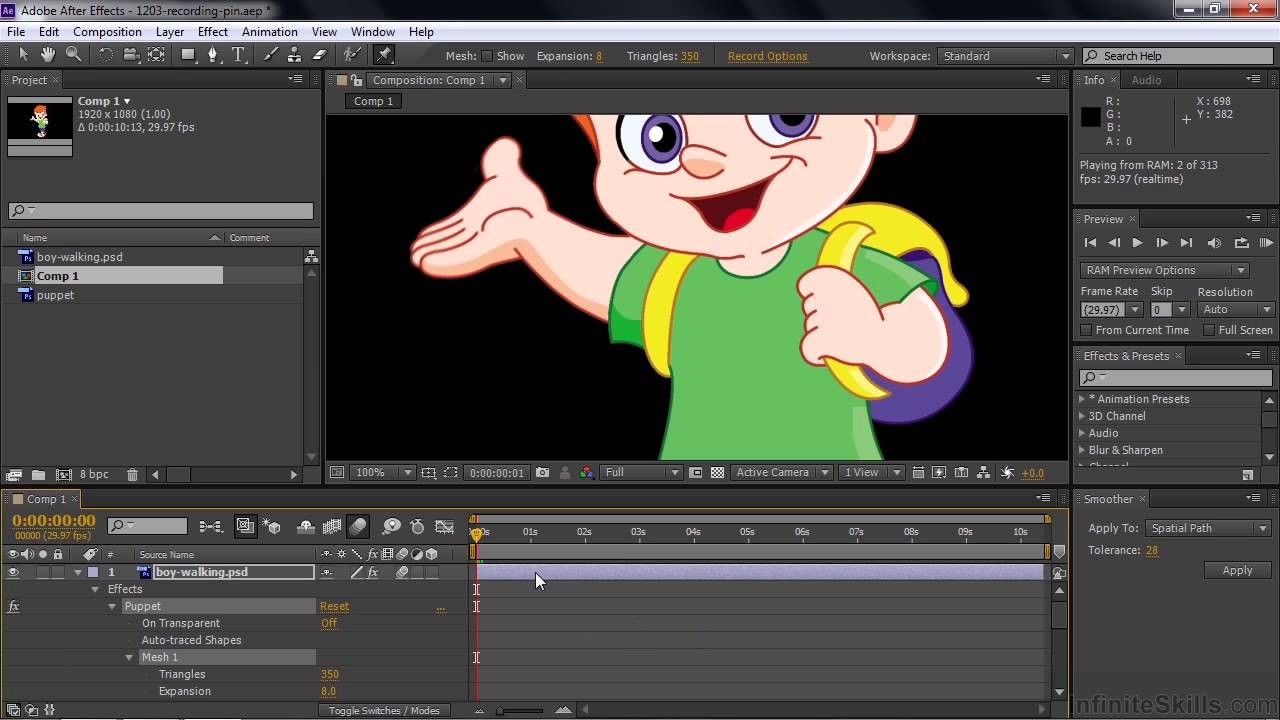Select the Zoom magnifier tool
Image resolution: width=1280 pixels, height=720 pixels.
pyautogui.click(x=73, y=55)
